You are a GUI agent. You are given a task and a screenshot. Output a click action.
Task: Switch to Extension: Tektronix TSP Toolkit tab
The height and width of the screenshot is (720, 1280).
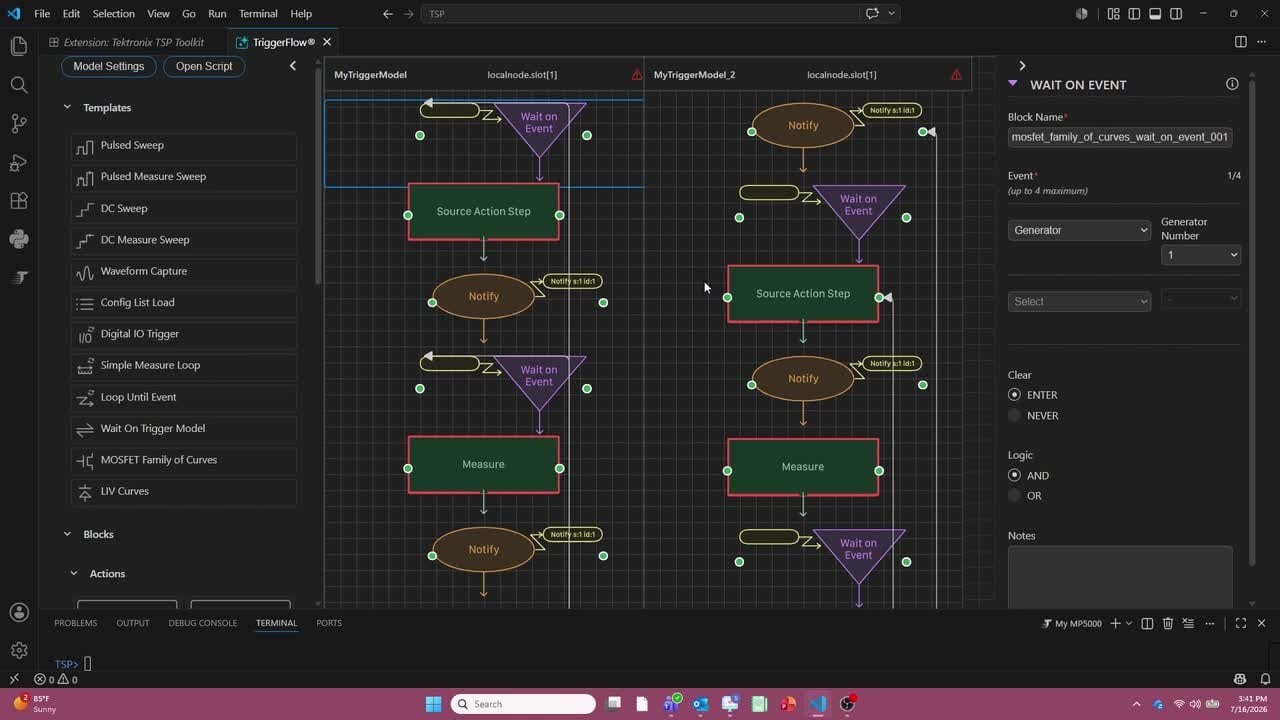point(134,42)
